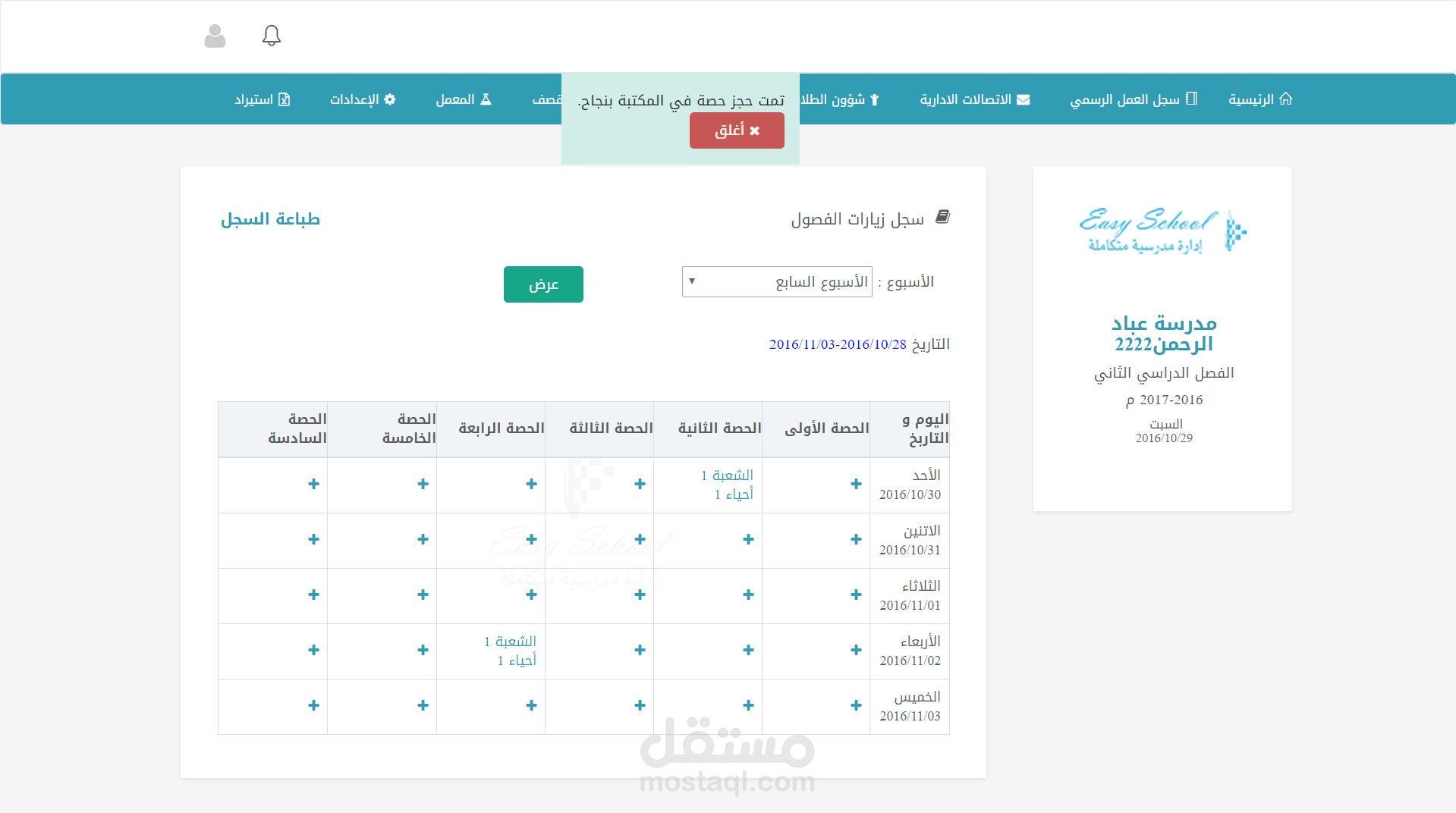Open the user profile avatar icon

click(x=215, y=36)
